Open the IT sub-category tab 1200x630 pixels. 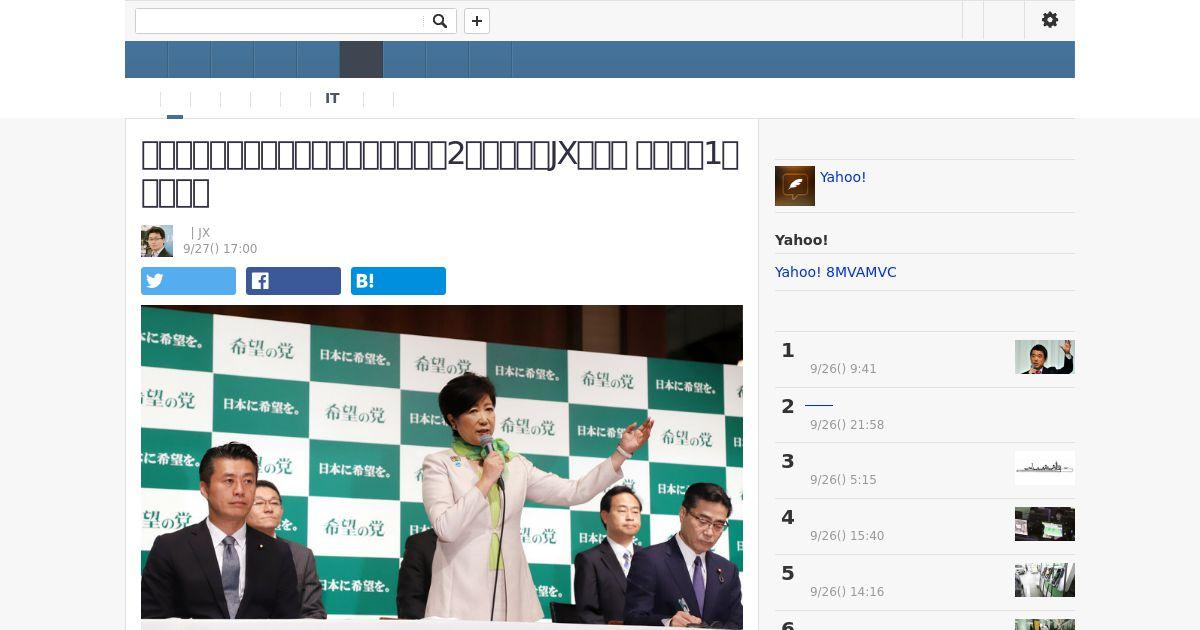coord(332,99)
